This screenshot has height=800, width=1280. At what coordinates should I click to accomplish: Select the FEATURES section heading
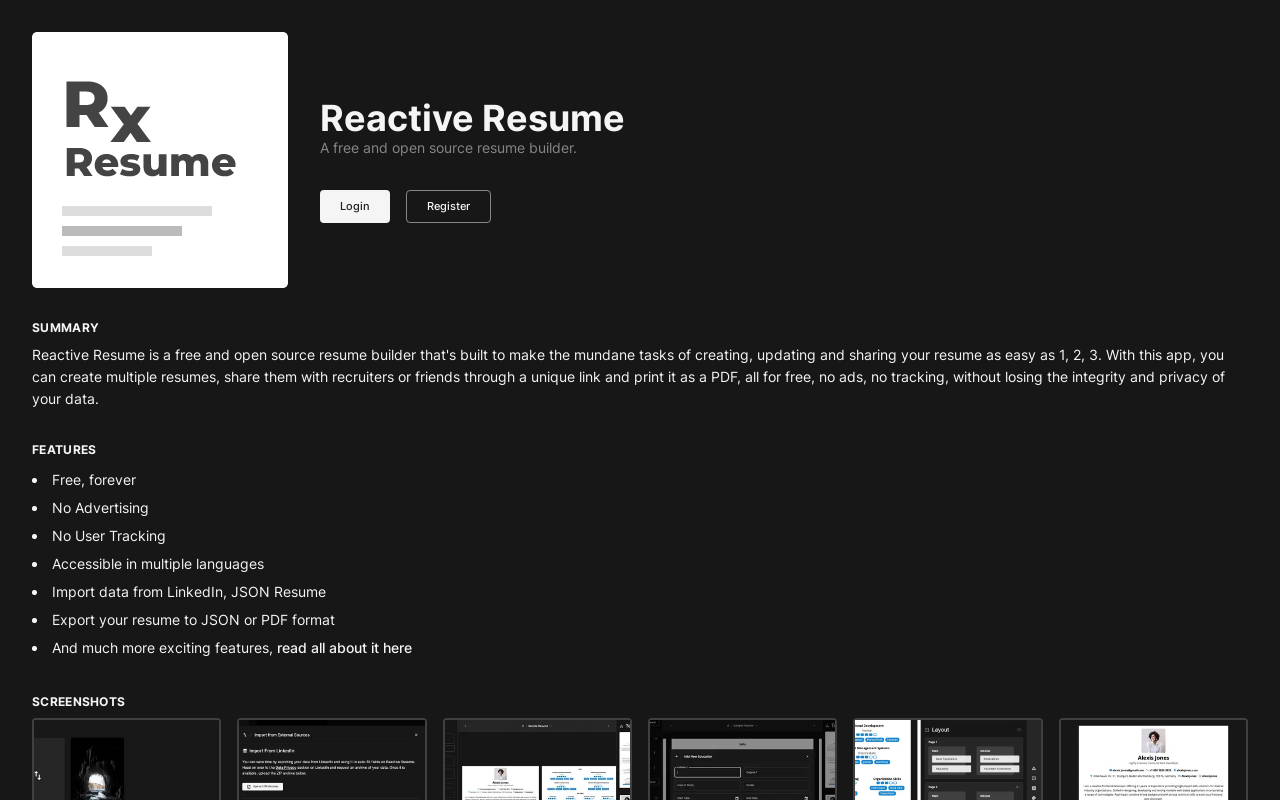click(64, 450)
